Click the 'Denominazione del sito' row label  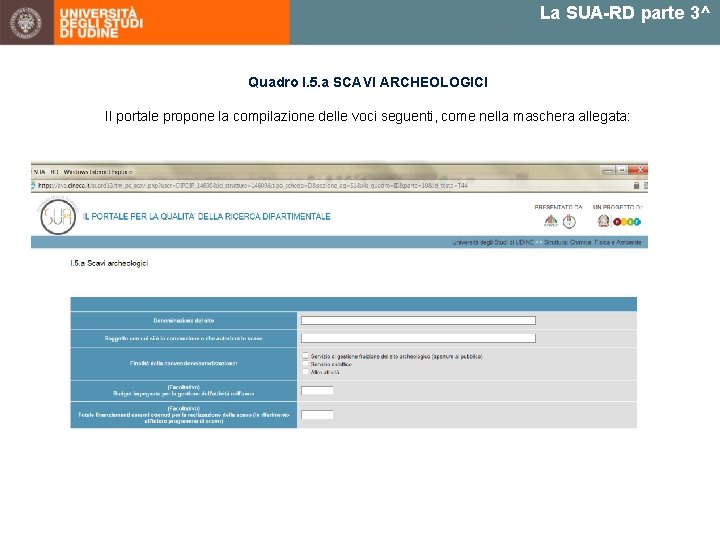[x=184, y=321]
